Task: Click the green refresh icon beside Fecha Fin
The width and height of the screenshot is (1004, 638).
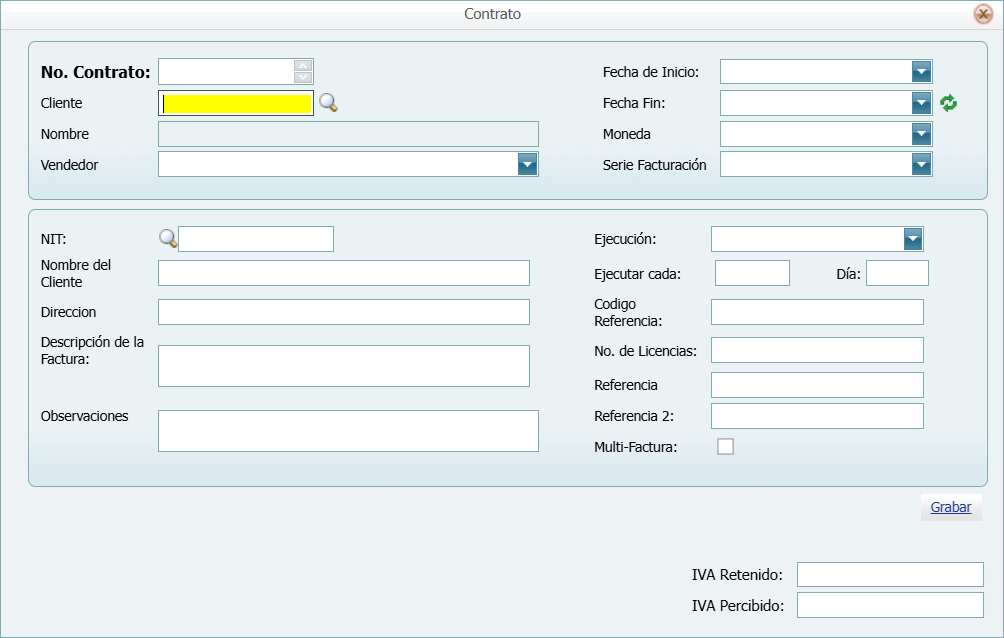Action: (x=949, y=103)
